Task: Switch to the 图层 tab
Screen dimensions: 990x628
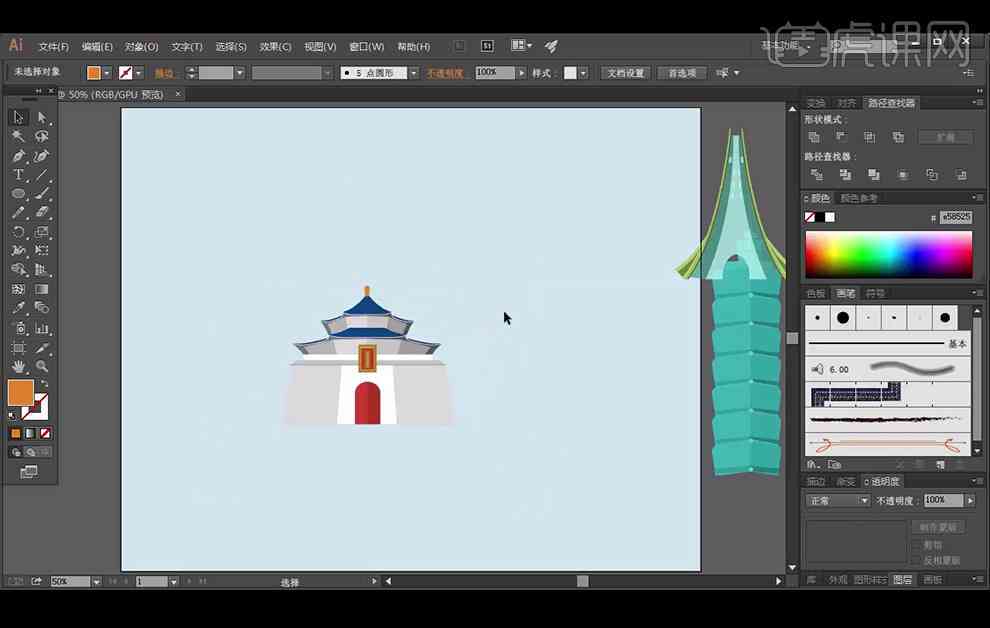Action: tap(903, 579)
